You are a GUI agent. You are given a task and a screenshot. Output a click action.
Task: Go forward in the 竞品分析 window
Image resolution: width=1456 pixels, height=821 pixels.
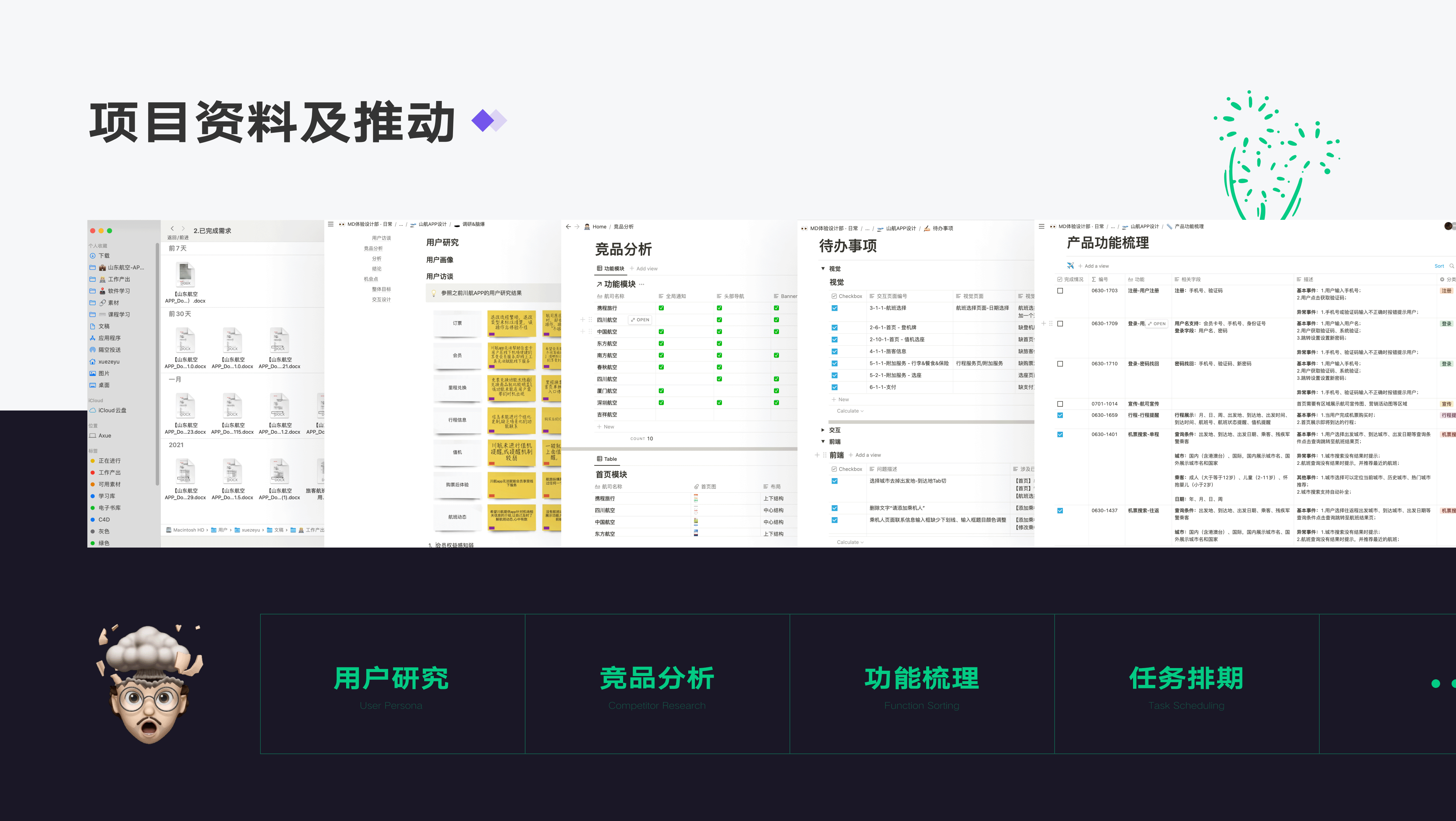pyautogui.click(x=577, y=227)
